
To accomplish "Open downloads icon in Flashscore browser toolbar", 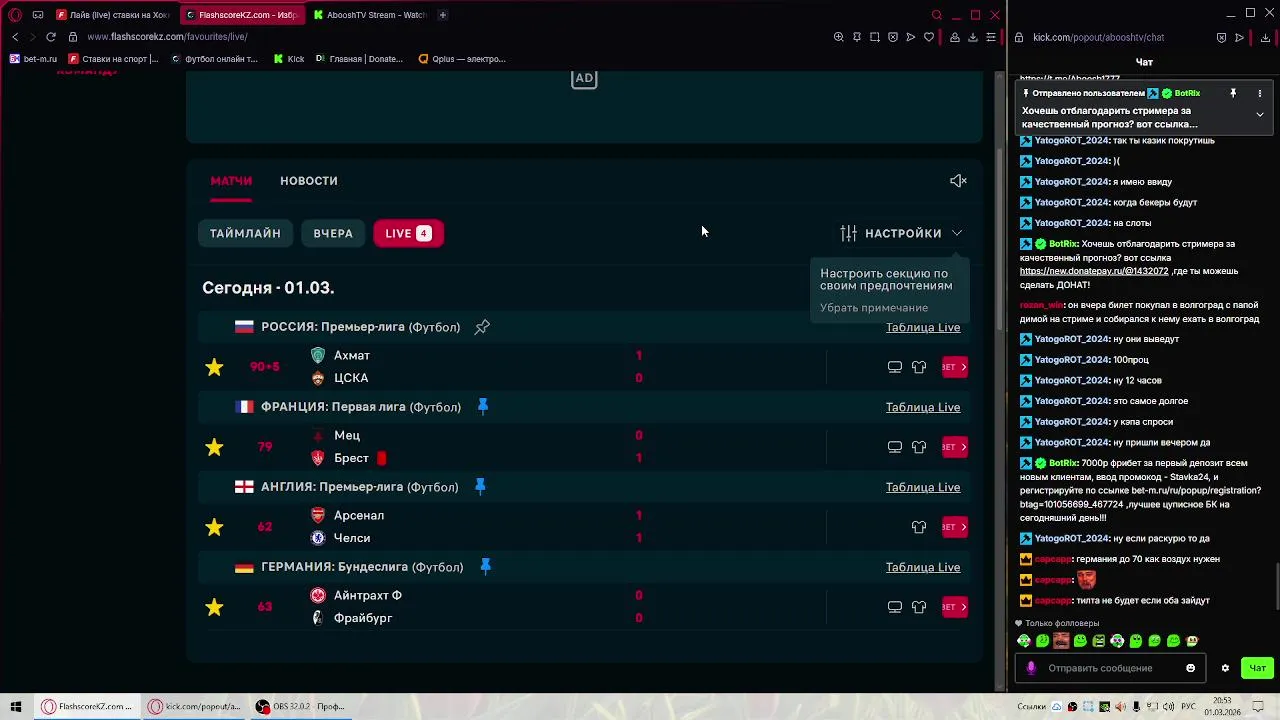I will [x=973, y=37].
